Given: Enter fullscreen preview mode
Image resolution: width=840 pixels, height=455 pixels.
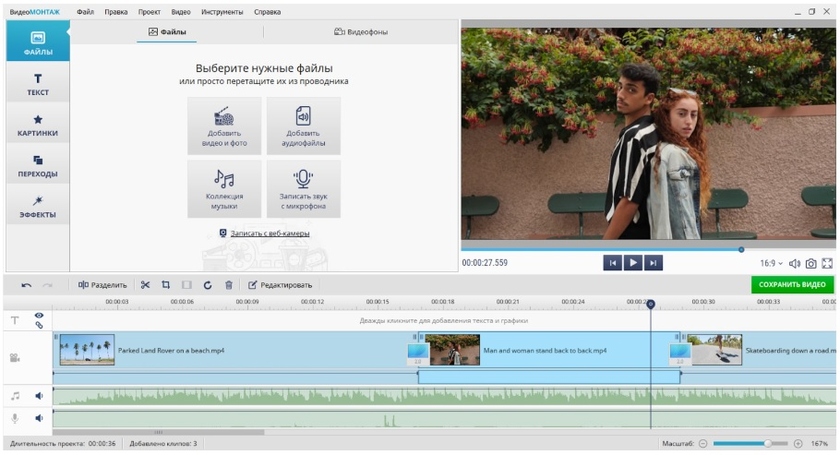Looking at the screenshot, I should pyautogui.click(x=827, y=264).
